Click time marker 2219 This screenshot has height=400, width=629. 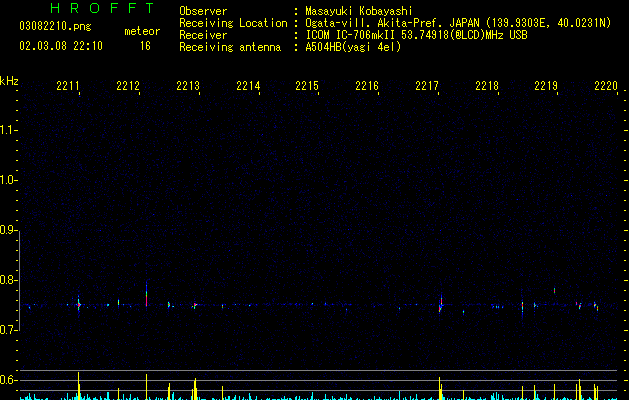tap(546, 85)
